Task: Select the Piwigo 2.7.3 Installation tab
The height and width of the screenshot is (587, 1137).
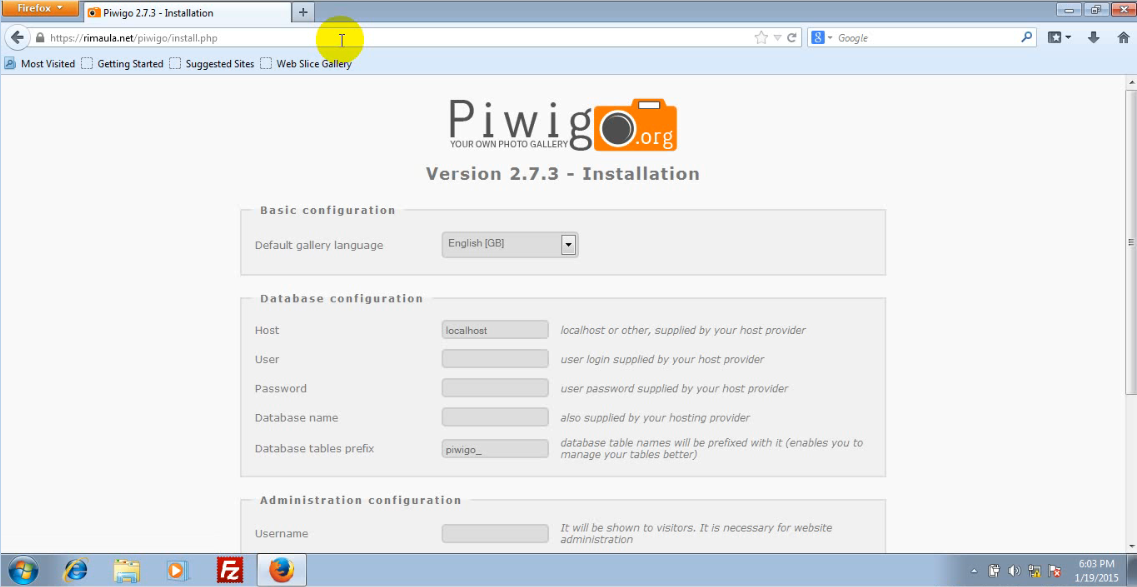Action: tap(187, 12)
